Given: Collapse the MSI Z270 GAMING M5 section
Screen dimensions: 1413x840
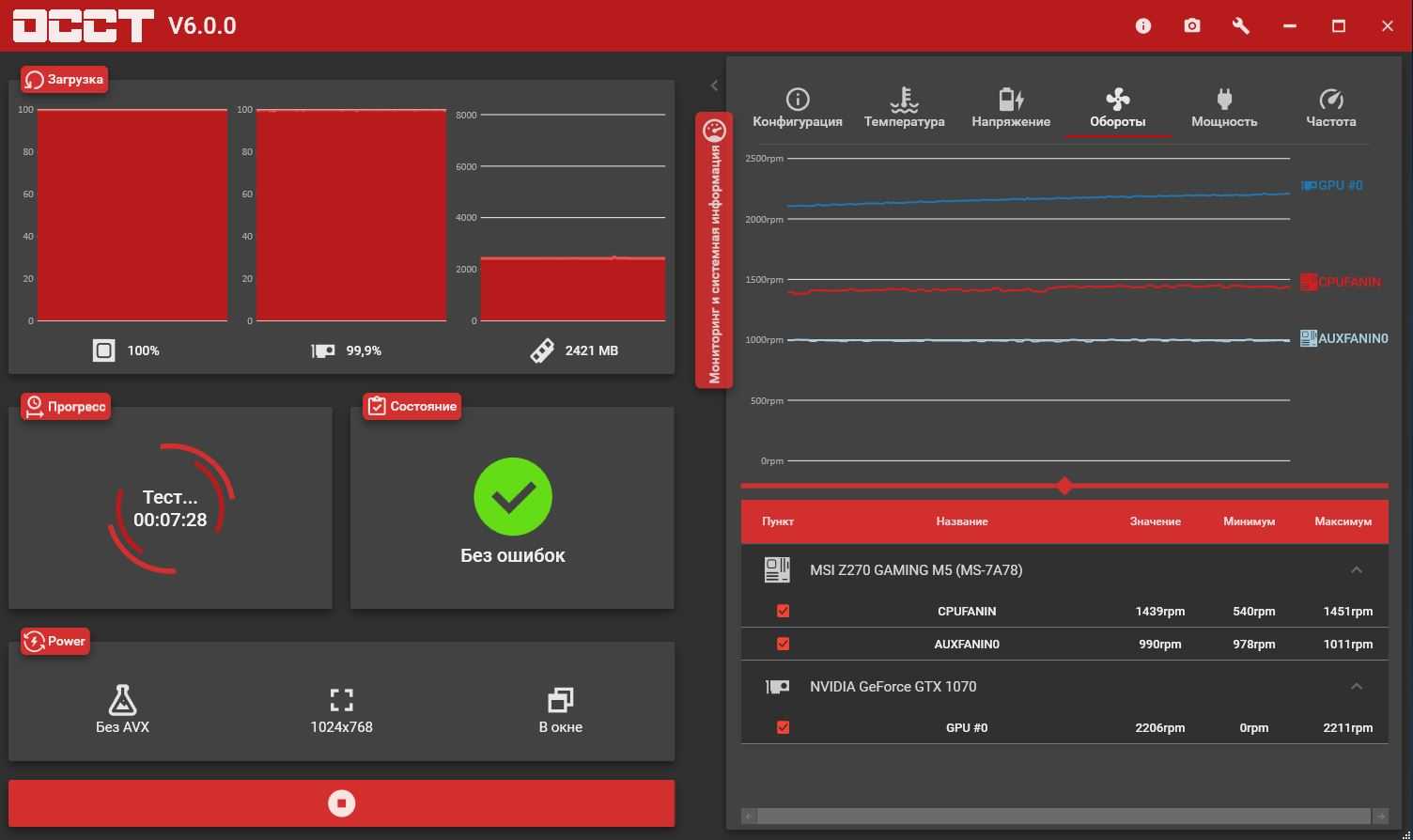Looking at the screenshot, I should (1356, 570).
